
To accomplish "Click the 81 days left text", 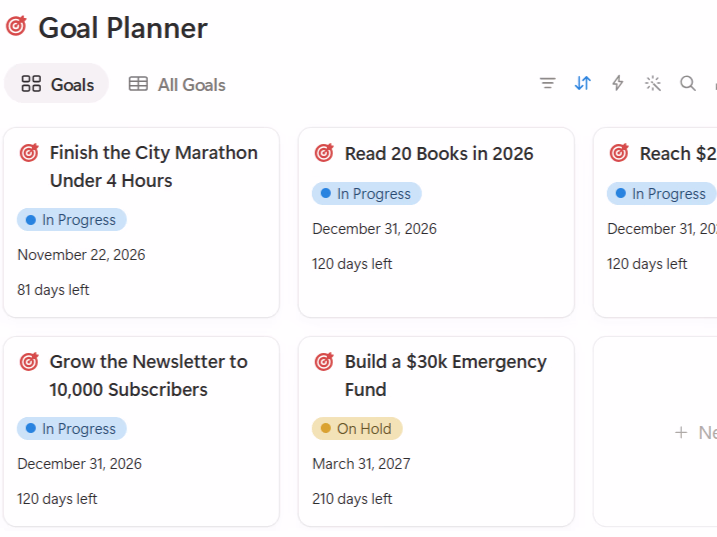I will pyautogui.click(x=53, y=290).
